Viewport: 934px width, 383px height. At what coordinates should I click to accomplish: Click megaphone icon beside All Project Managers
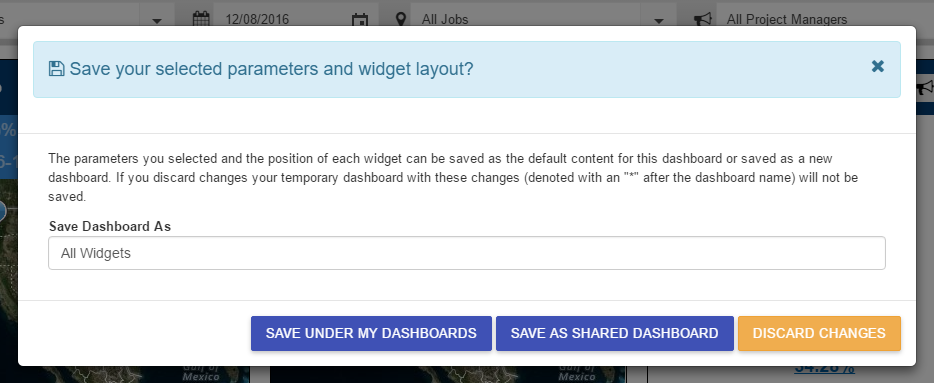[703, 19]
